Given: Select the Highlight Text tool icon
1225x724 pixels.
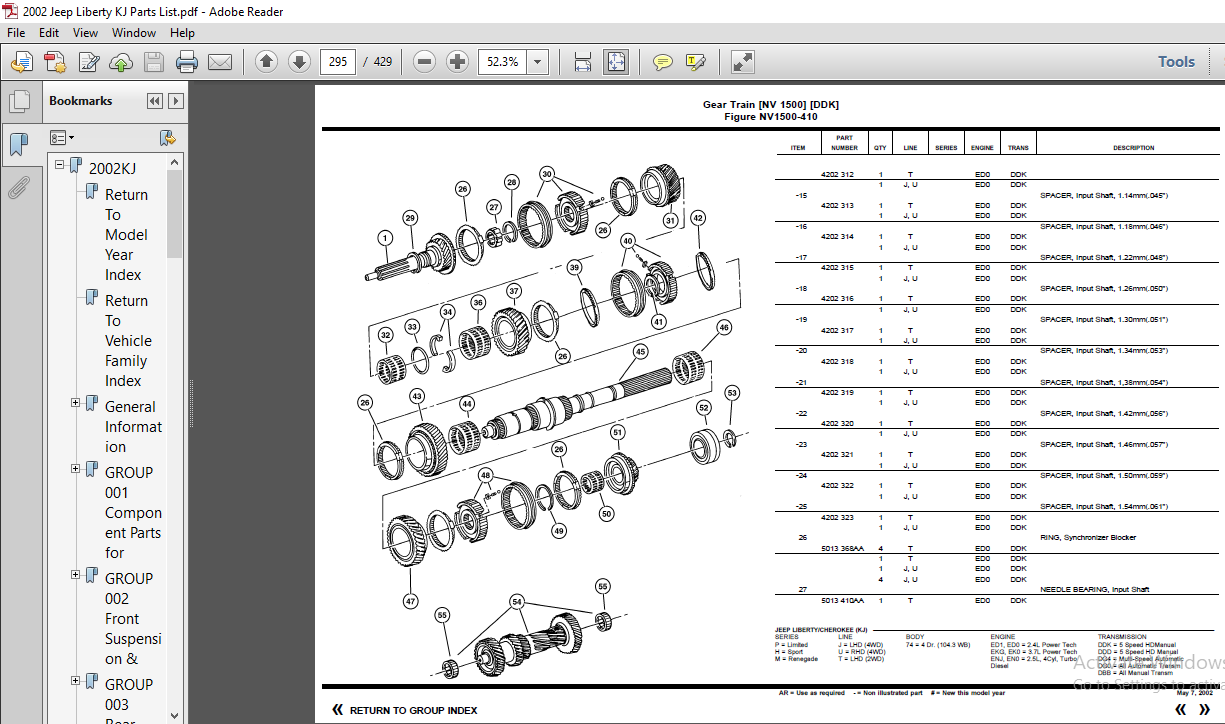Looking at the screenshot, I should (695, 62).
